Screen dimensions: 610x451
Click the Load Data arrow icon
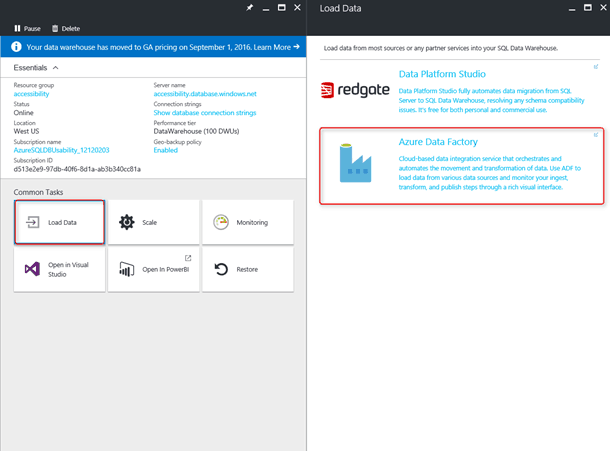(33, 222)
